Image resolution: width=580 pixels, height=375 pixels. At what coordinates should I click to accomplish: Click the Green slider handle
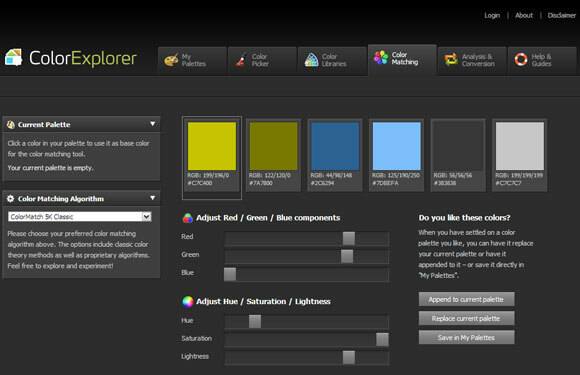pos(347,256)
